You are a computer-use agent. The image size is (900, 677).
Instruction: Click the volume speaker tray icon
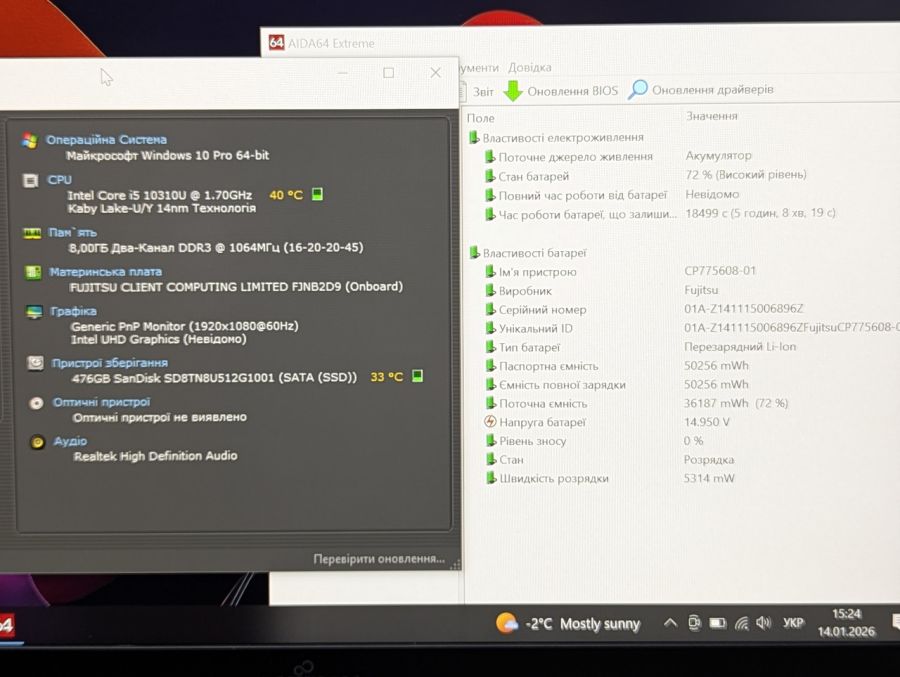[x=763, y=622]
